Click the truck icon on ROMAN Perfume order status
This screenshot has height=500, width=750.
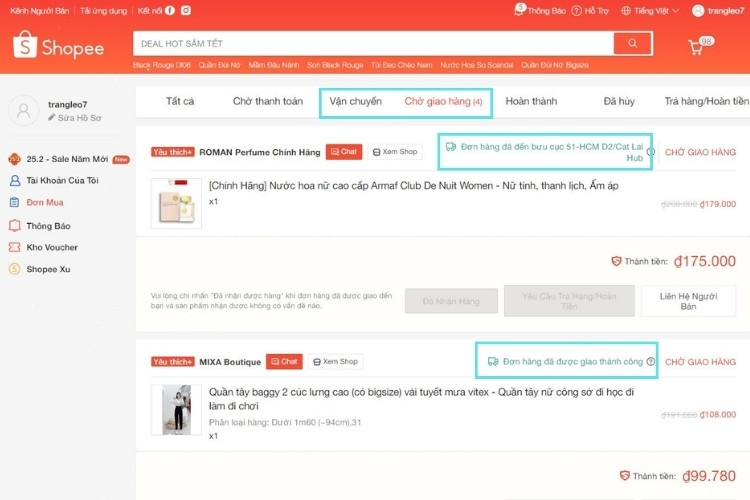click(x=451, y=146)
